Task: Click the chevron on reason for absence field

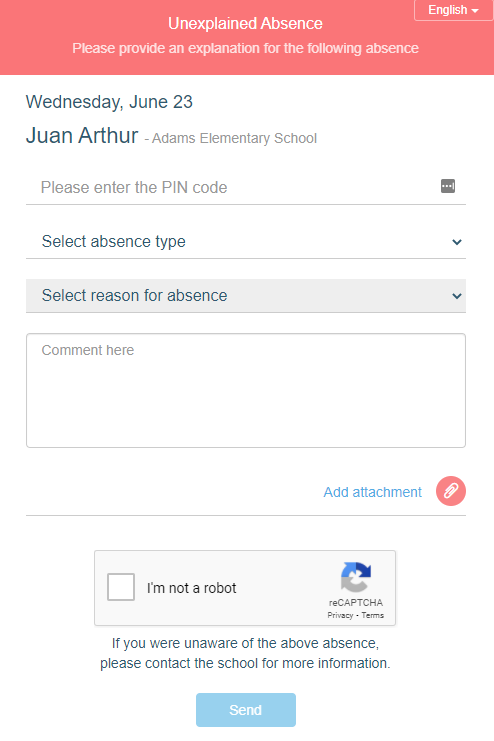Action: [x=457, y=296]
